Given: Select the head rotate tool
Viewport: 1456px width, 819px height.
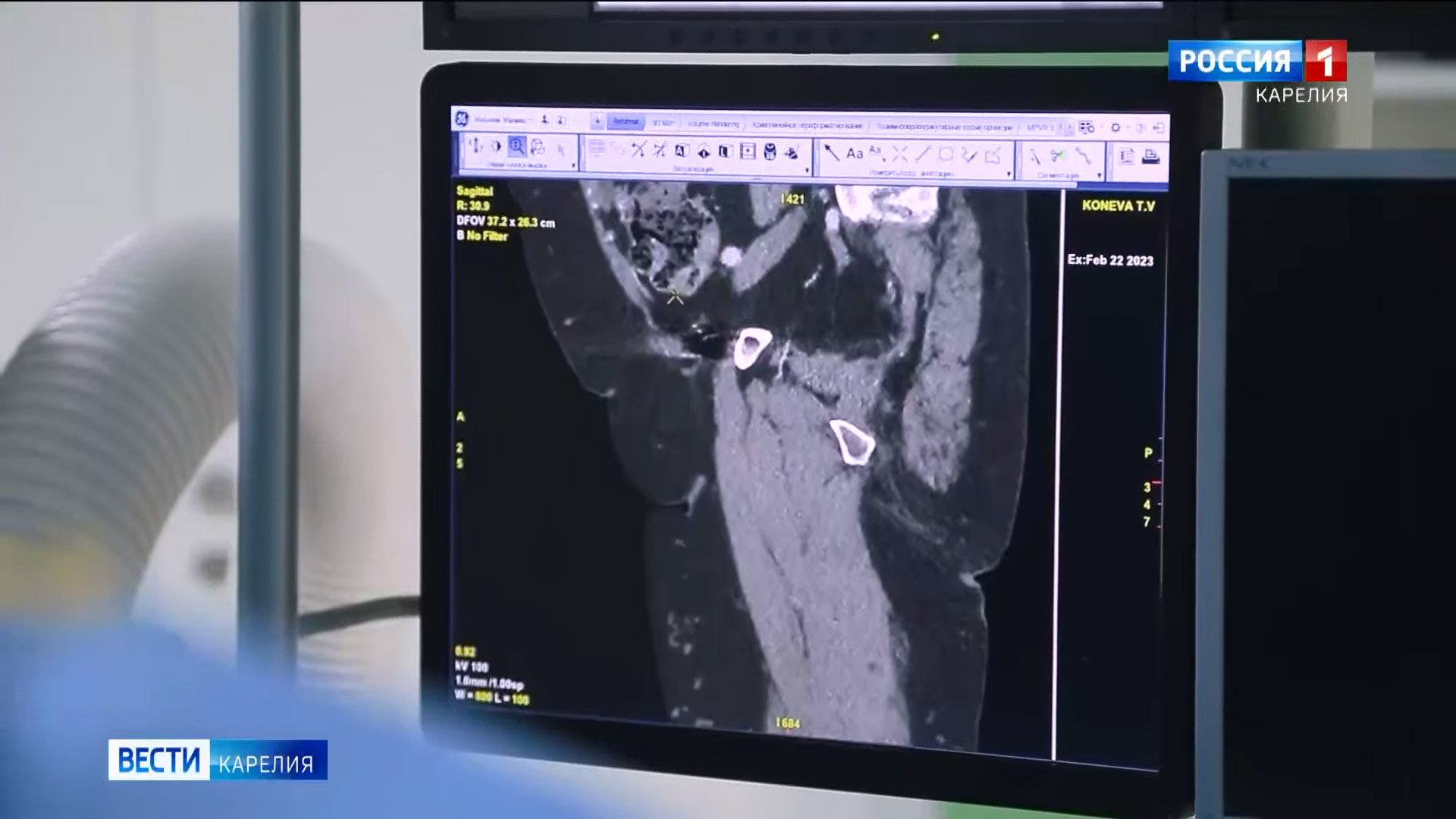Looking at the screenshot, I should coord(538,147).
